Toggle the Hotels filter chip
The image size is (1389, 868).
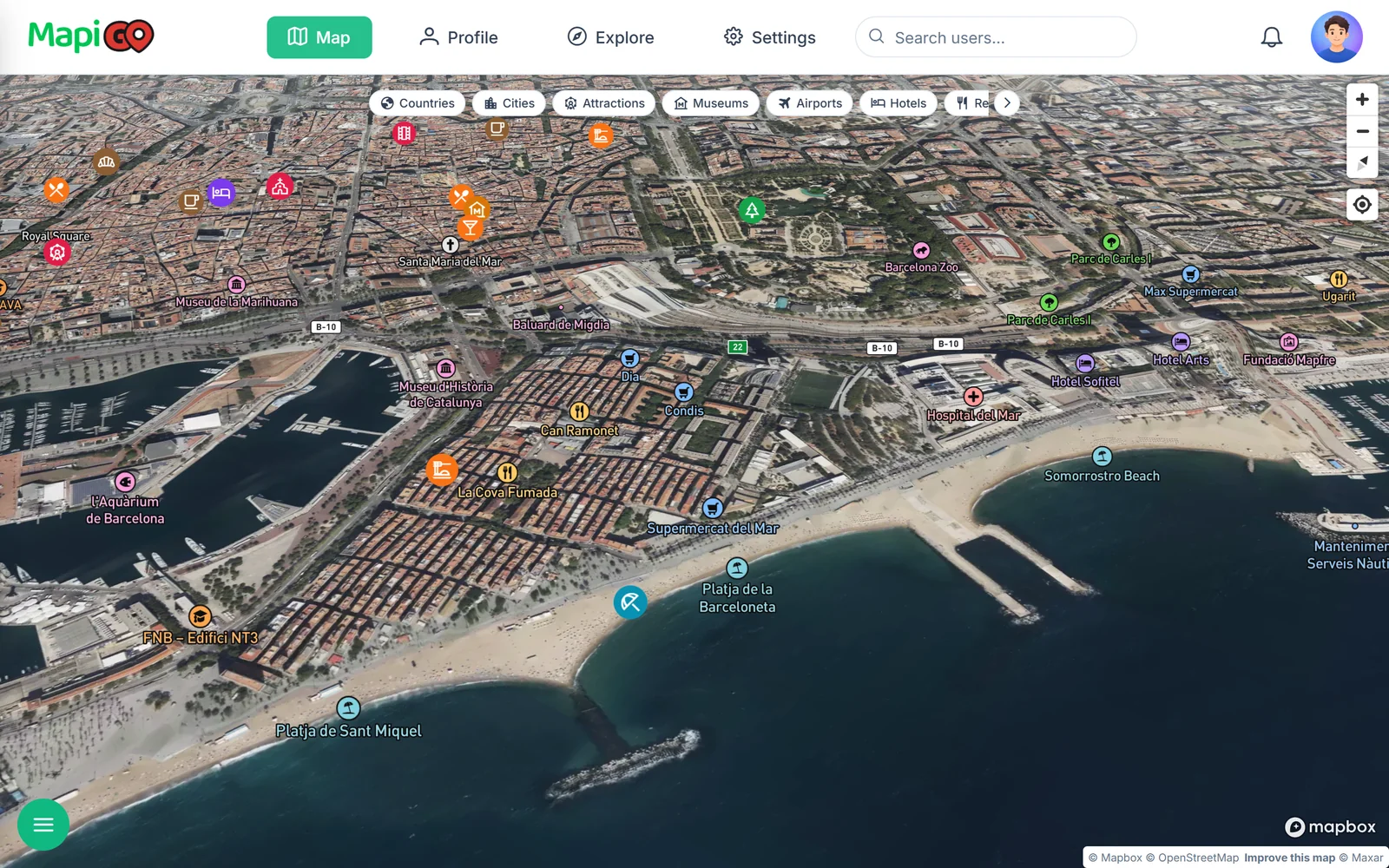click(899, 103)
